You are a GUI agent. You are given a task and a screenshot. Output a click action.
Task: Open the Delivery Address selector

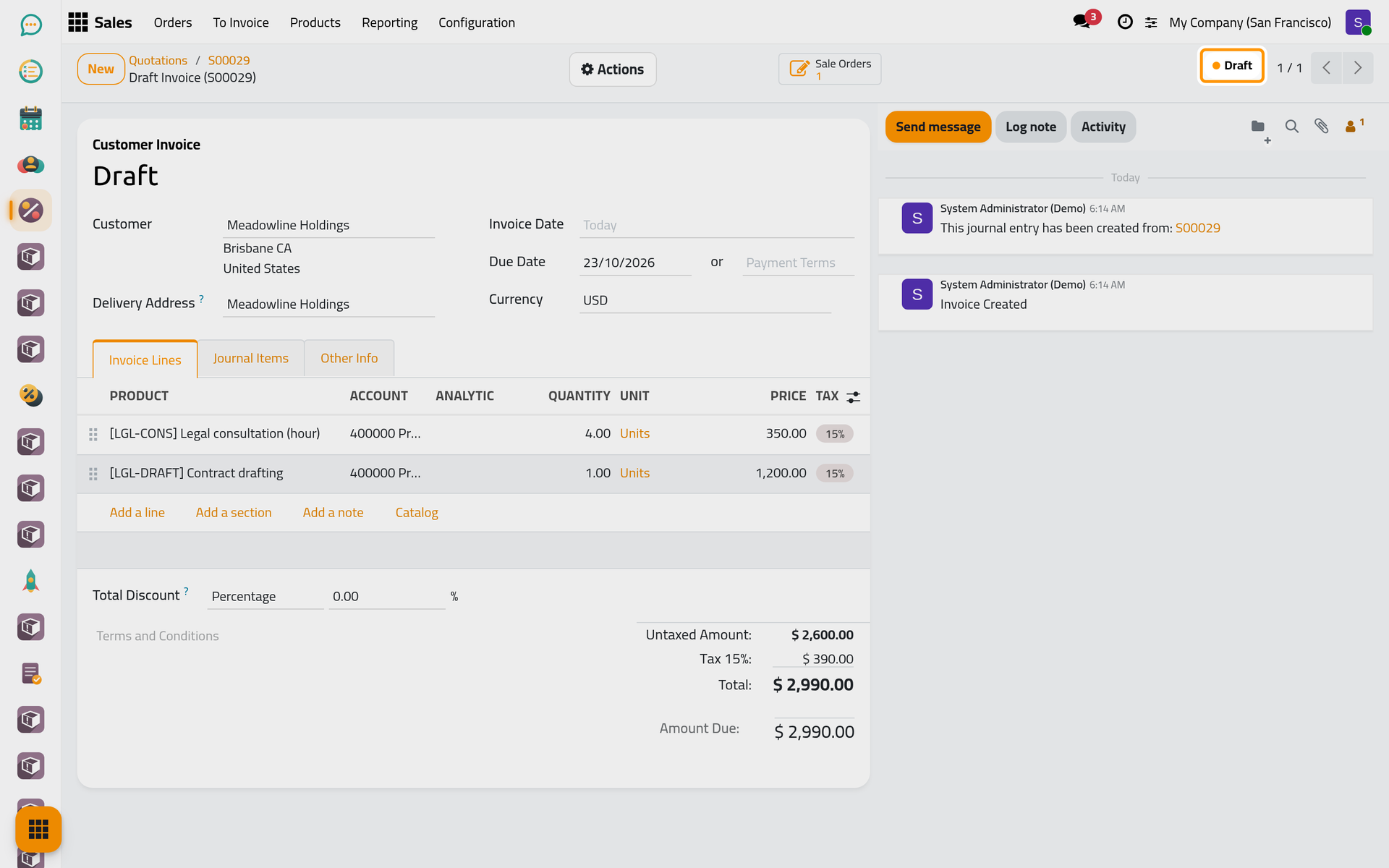(328, 304)
